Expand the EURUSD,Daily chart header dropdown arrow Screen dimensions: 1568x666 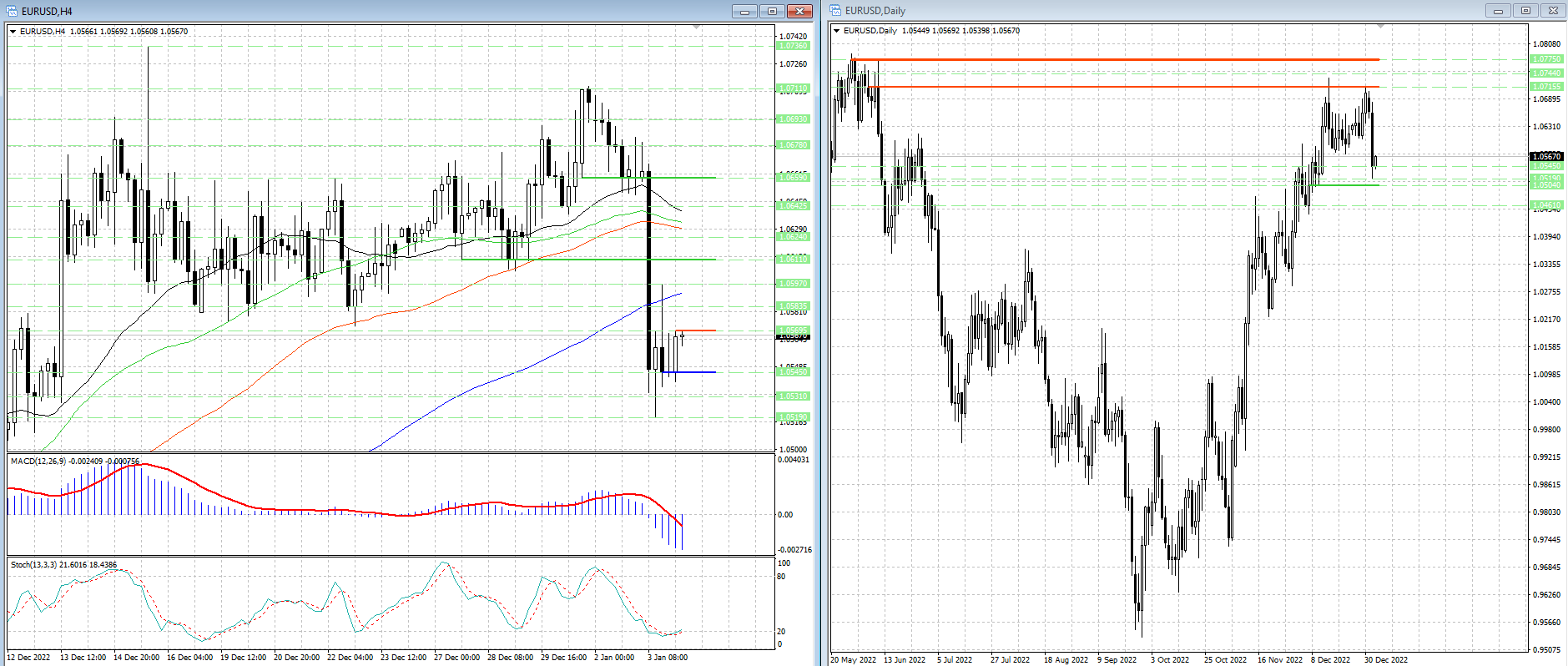837,31
